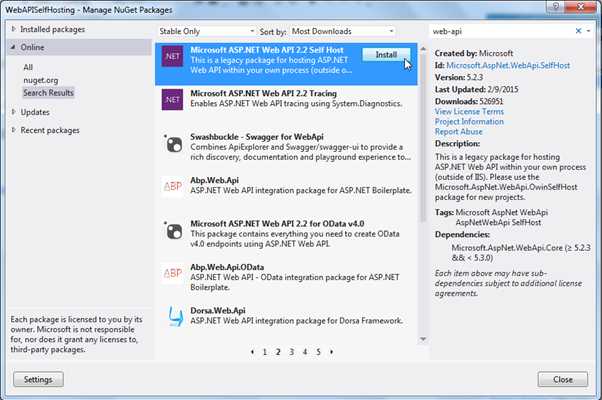Click the package list scroll down arrow

[423, 339]
